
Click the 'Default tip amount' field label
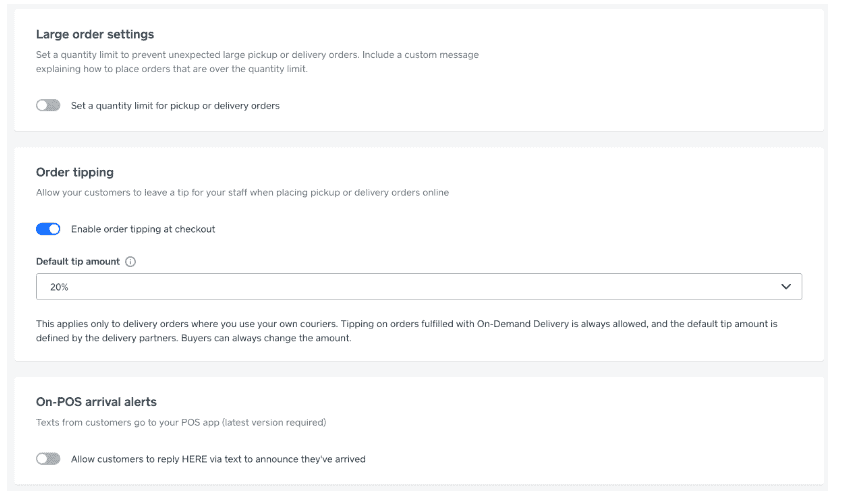click(78, 262)
